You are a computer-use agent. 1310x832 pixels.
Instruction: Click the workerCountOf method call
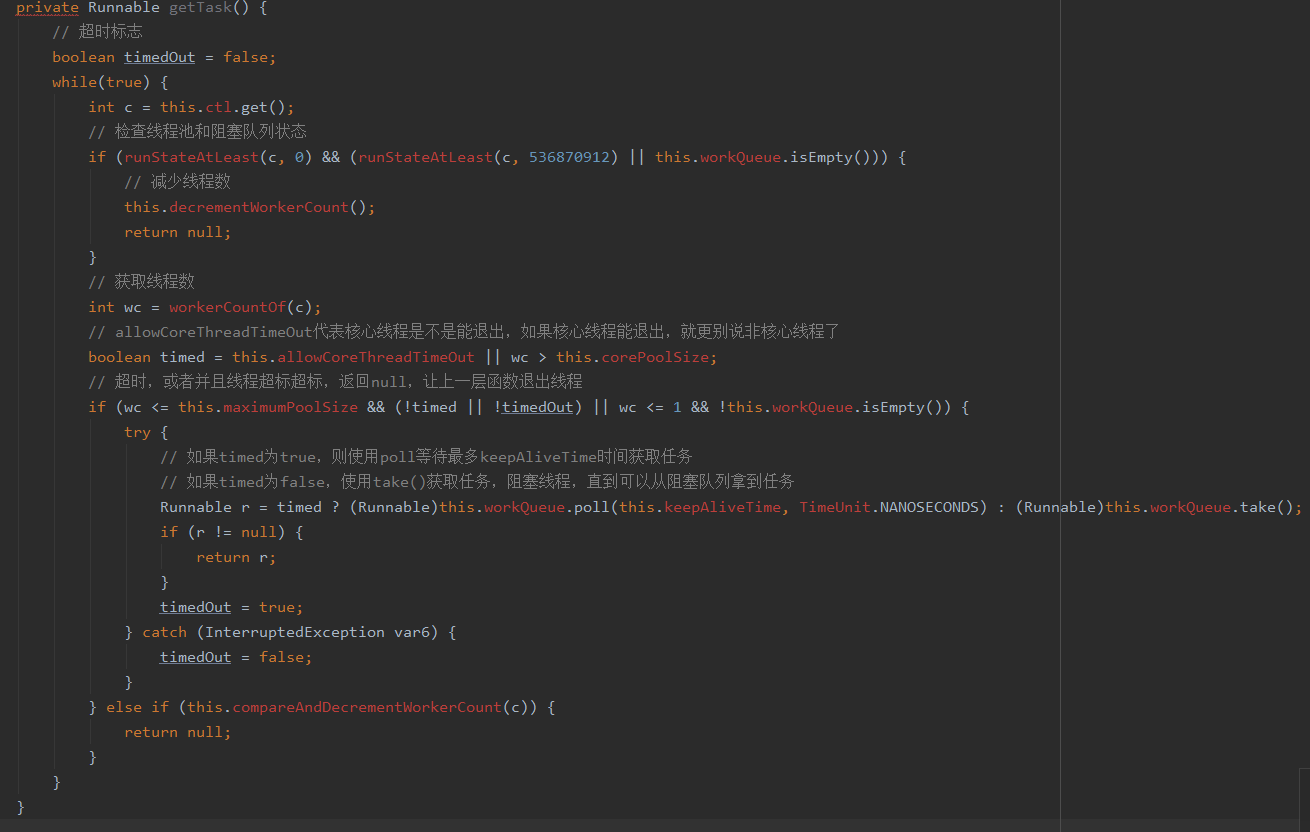coord(227,307)
